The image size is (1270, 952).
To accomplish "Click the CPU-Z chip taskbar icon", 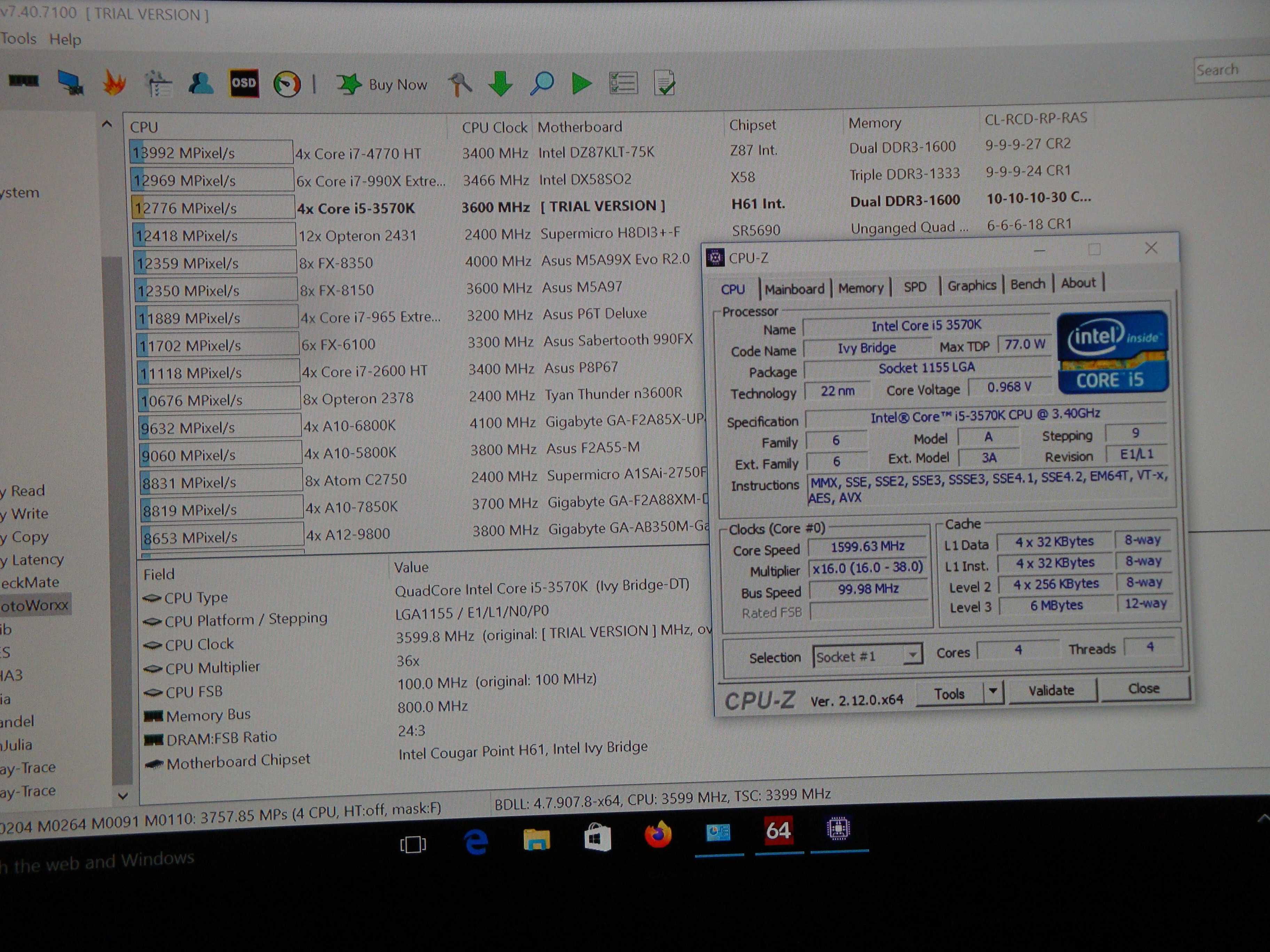I will coord(838,829).
